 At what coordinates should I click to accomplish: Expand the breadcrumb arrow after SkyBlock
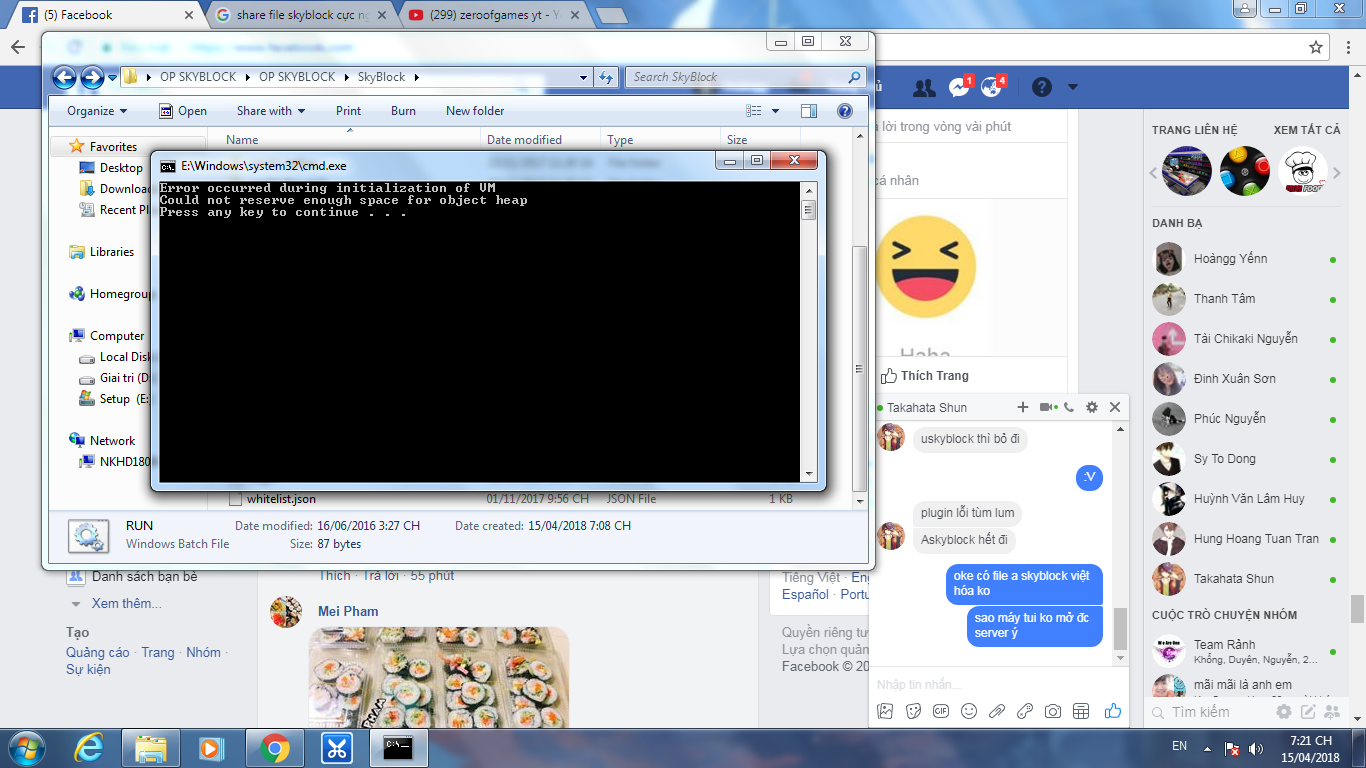click(x=416, y=77)
